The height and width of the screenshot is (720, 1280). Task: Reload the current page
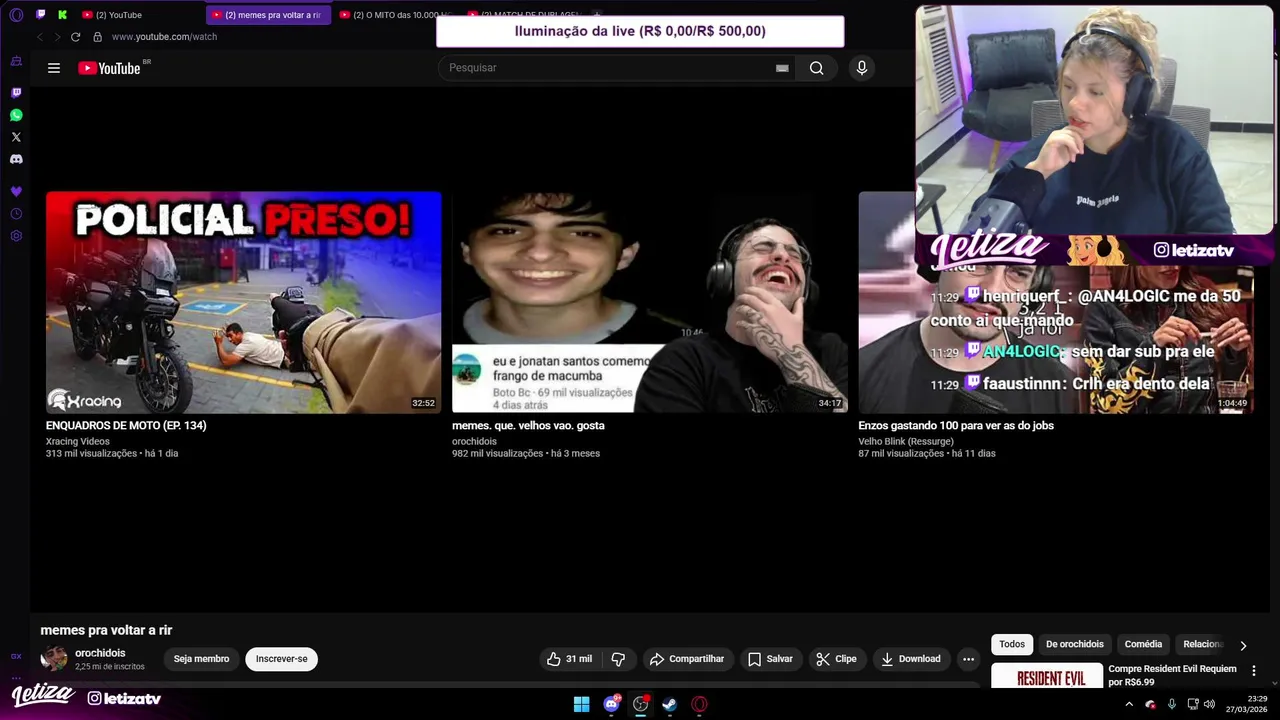click(x=75, y=37)
